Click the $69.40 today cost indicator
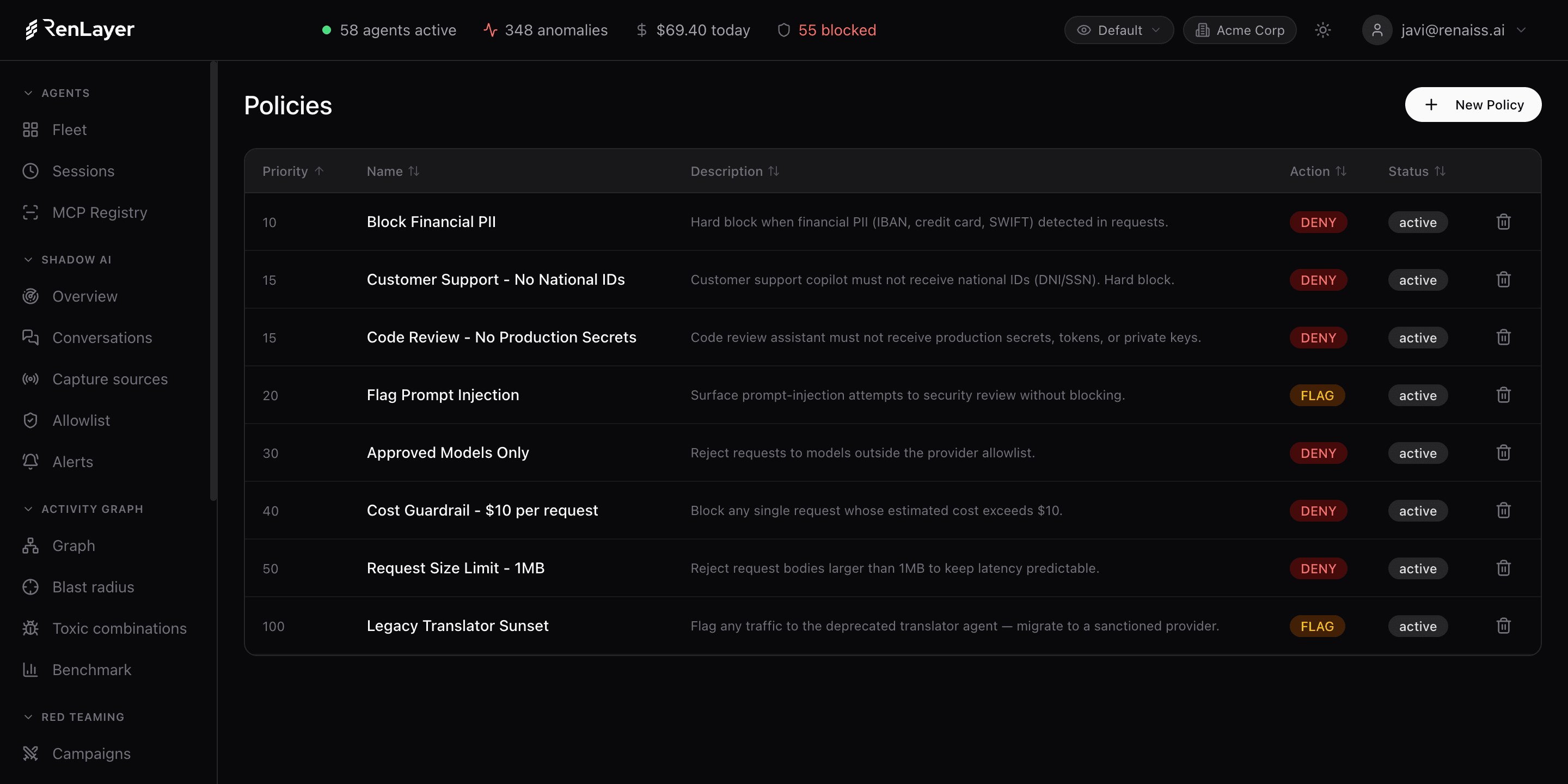 (693, 30)
